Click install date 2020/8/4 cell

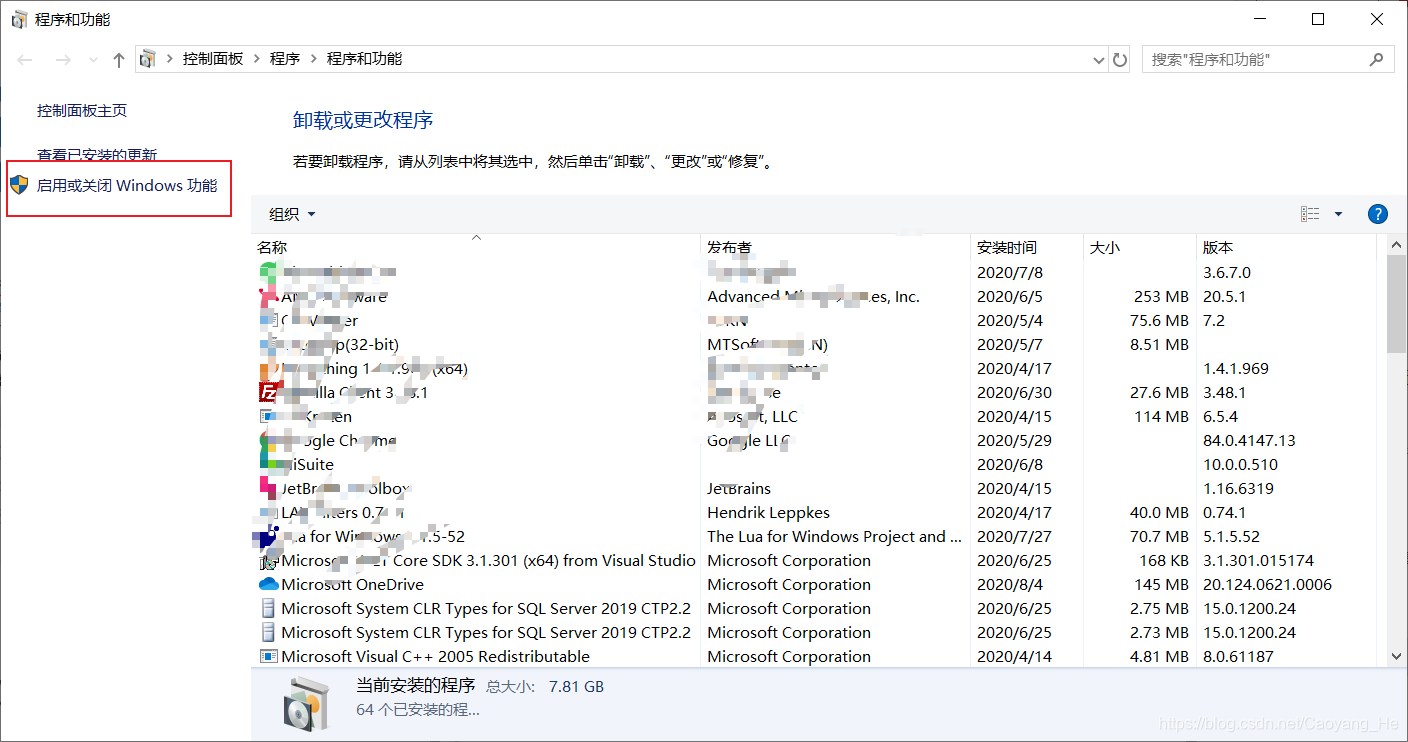1010,585
